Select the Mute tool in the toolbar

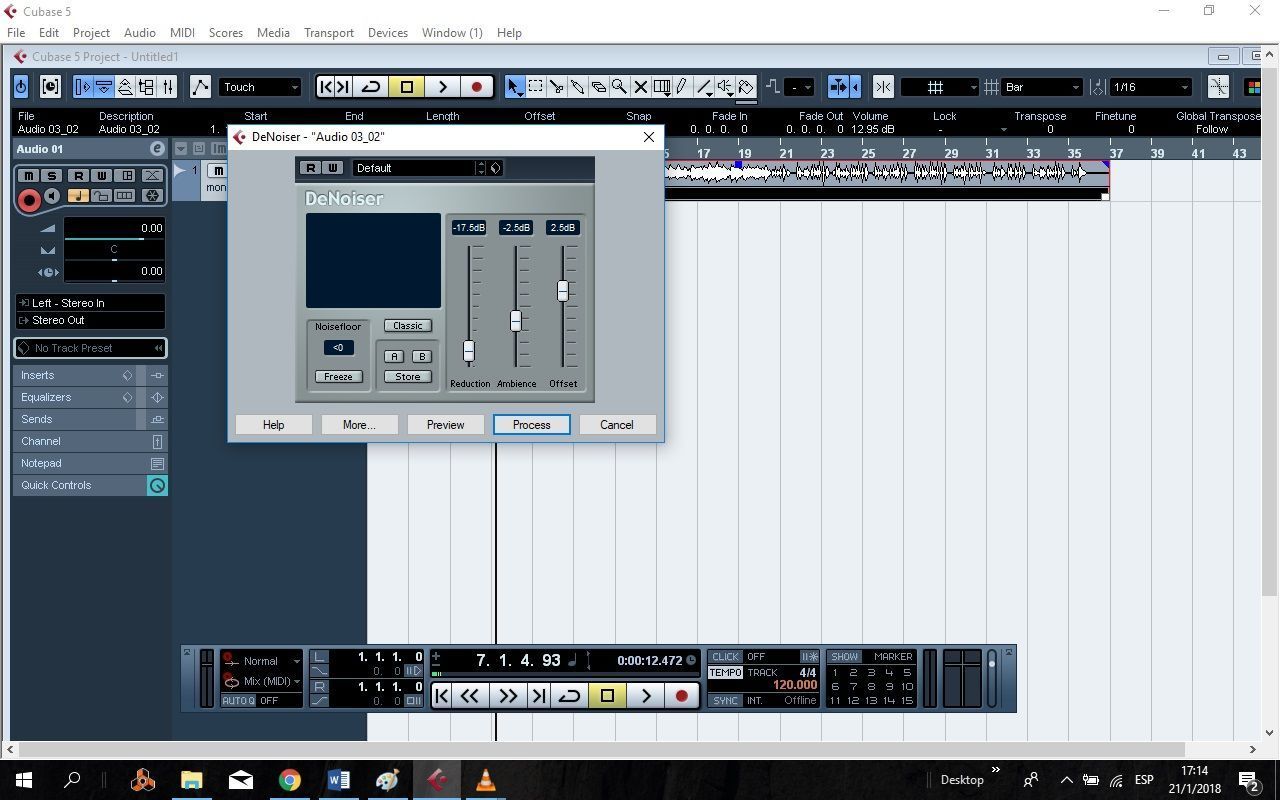pos(640,87)
